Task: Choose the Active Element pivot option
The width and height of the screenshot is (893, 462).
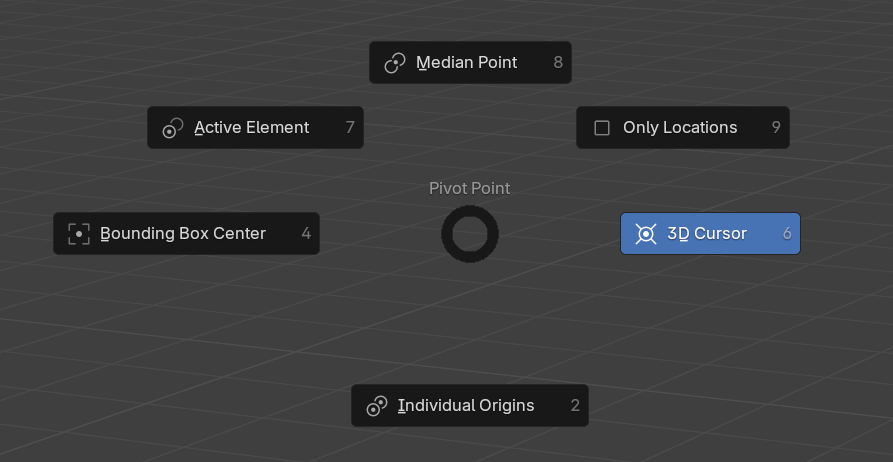Action: [252, 128]
